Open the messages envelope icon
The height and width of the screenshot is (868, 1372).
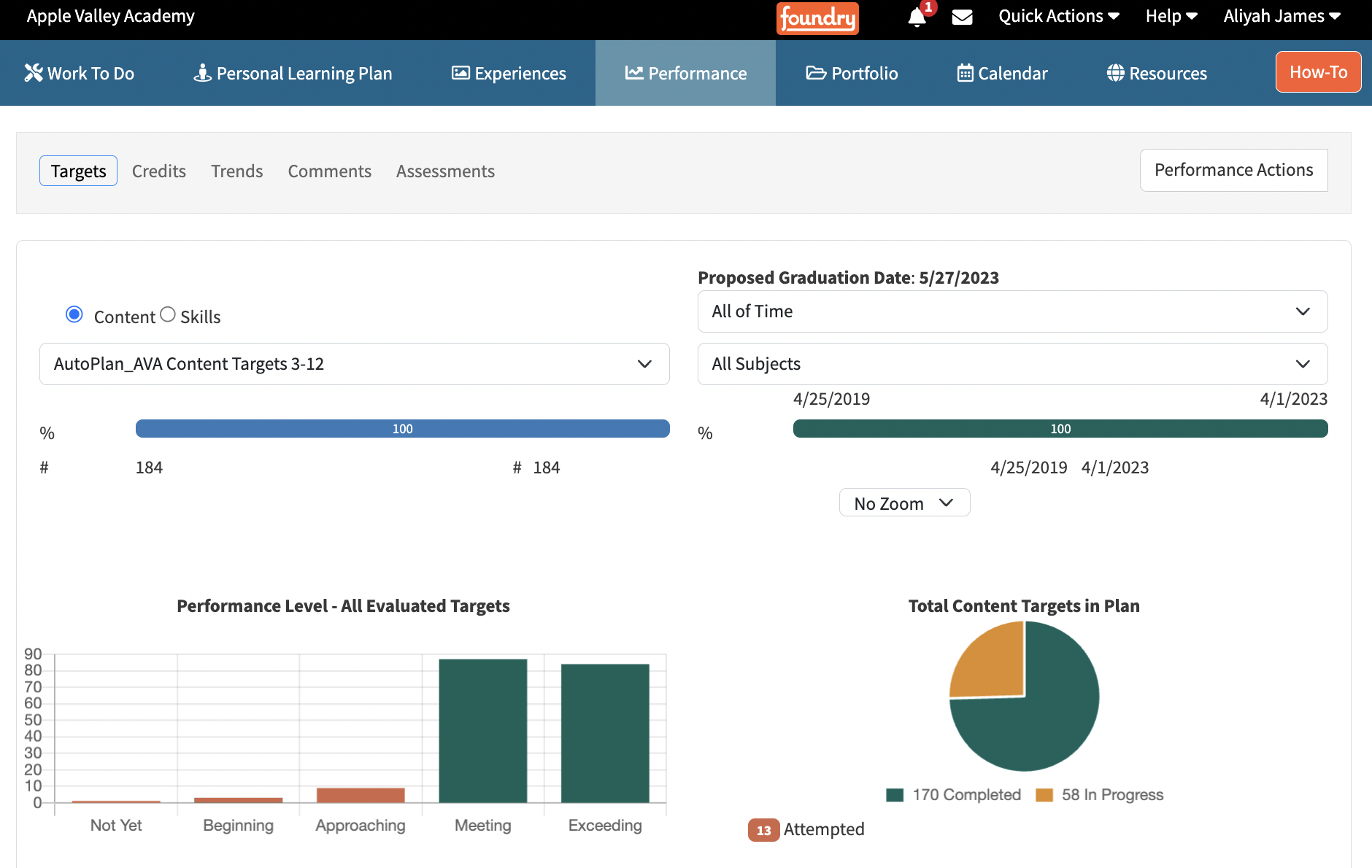tap(962, 17)
